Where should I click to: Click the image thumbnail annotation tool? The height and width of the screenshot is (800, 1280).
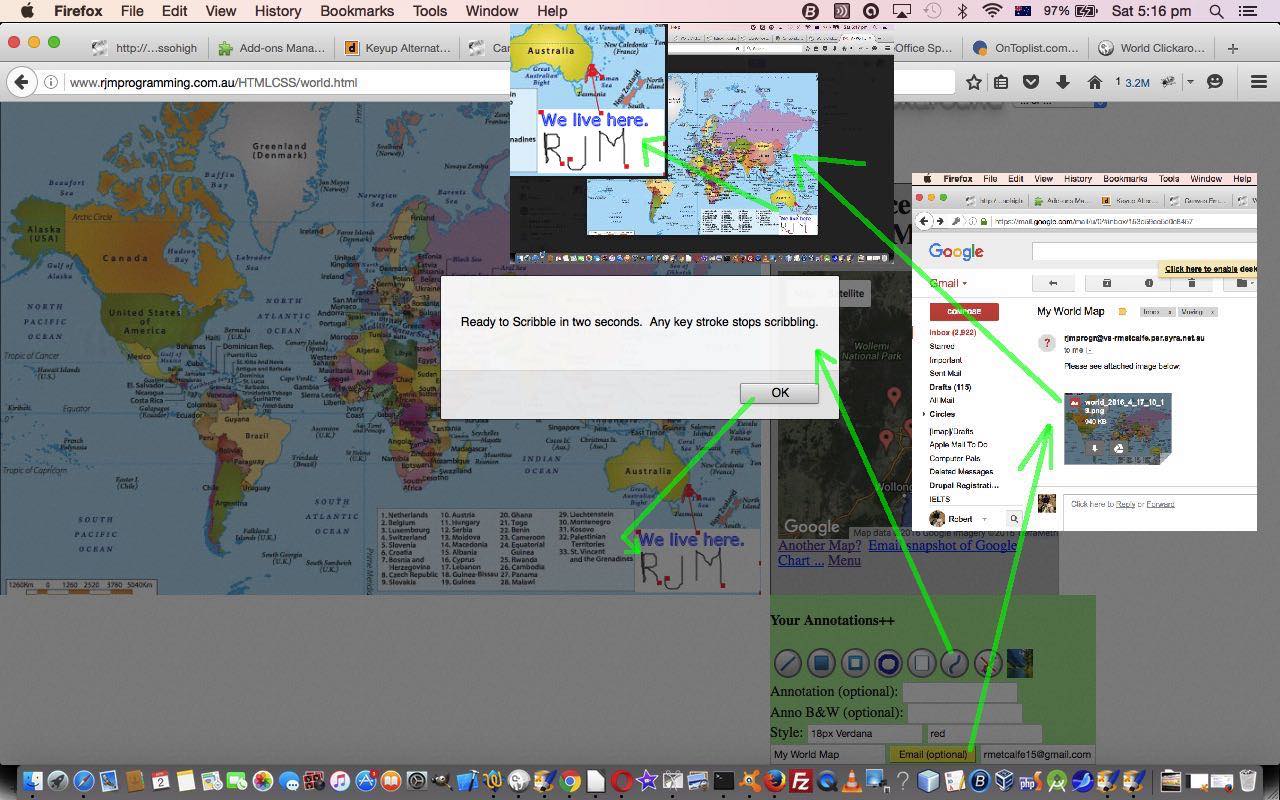pos(1019,663)
